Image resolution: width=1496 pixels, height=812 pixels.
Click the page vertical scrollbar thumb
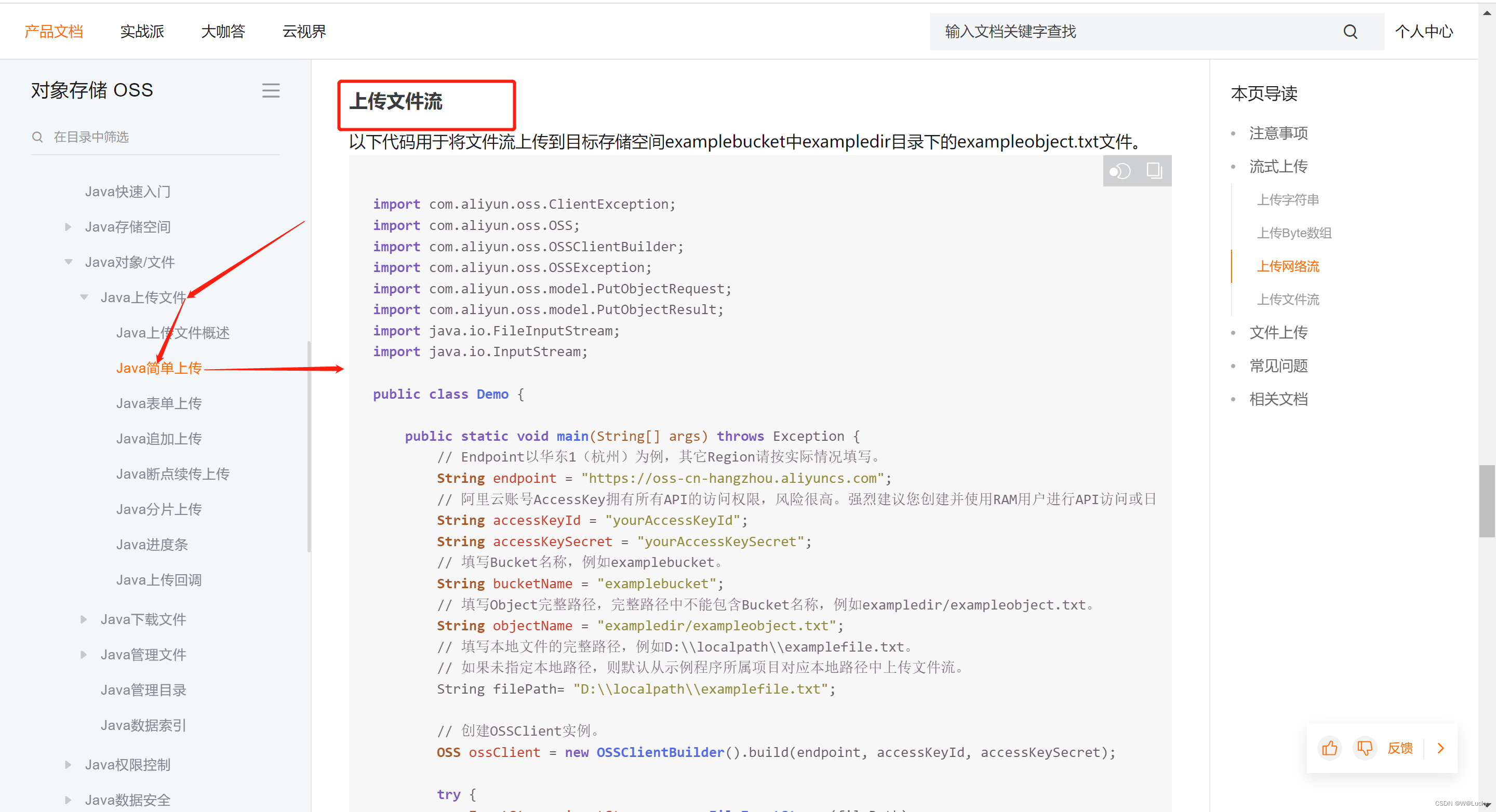tap(1486, 500)
